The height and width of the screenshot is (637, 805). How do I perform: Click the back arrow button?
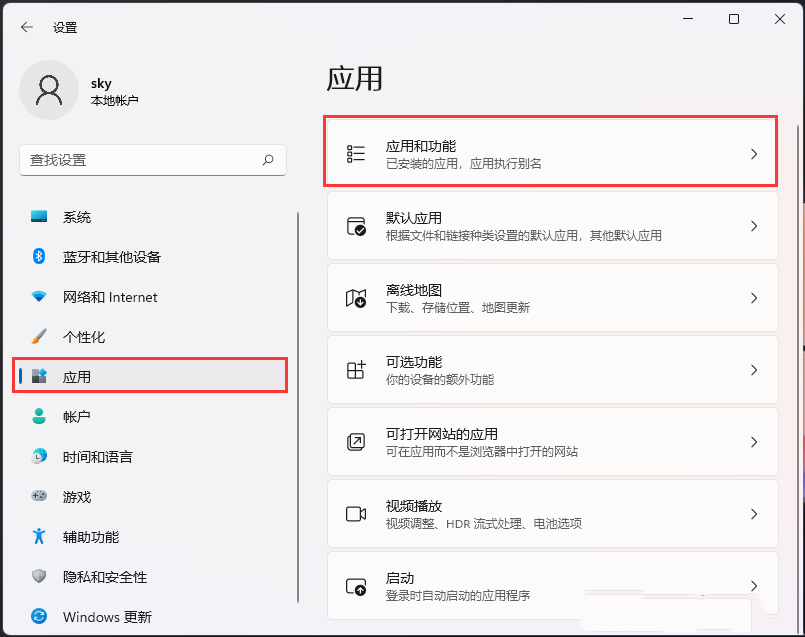coord(27,27)
